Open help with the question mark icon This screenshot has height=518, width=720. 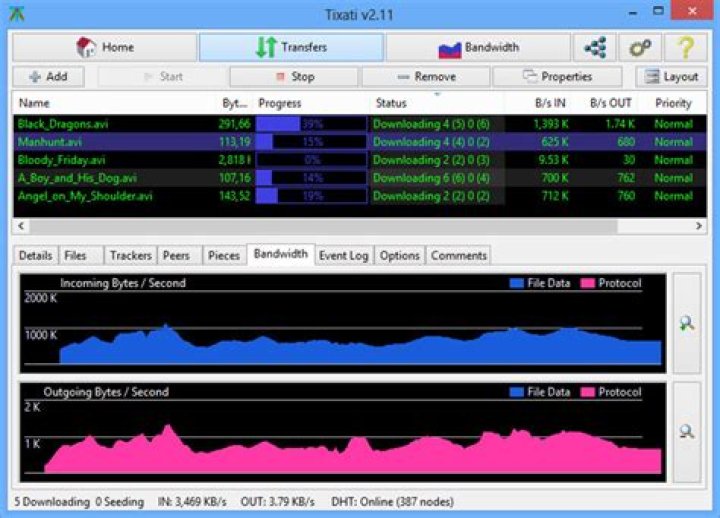coord(686,47)
